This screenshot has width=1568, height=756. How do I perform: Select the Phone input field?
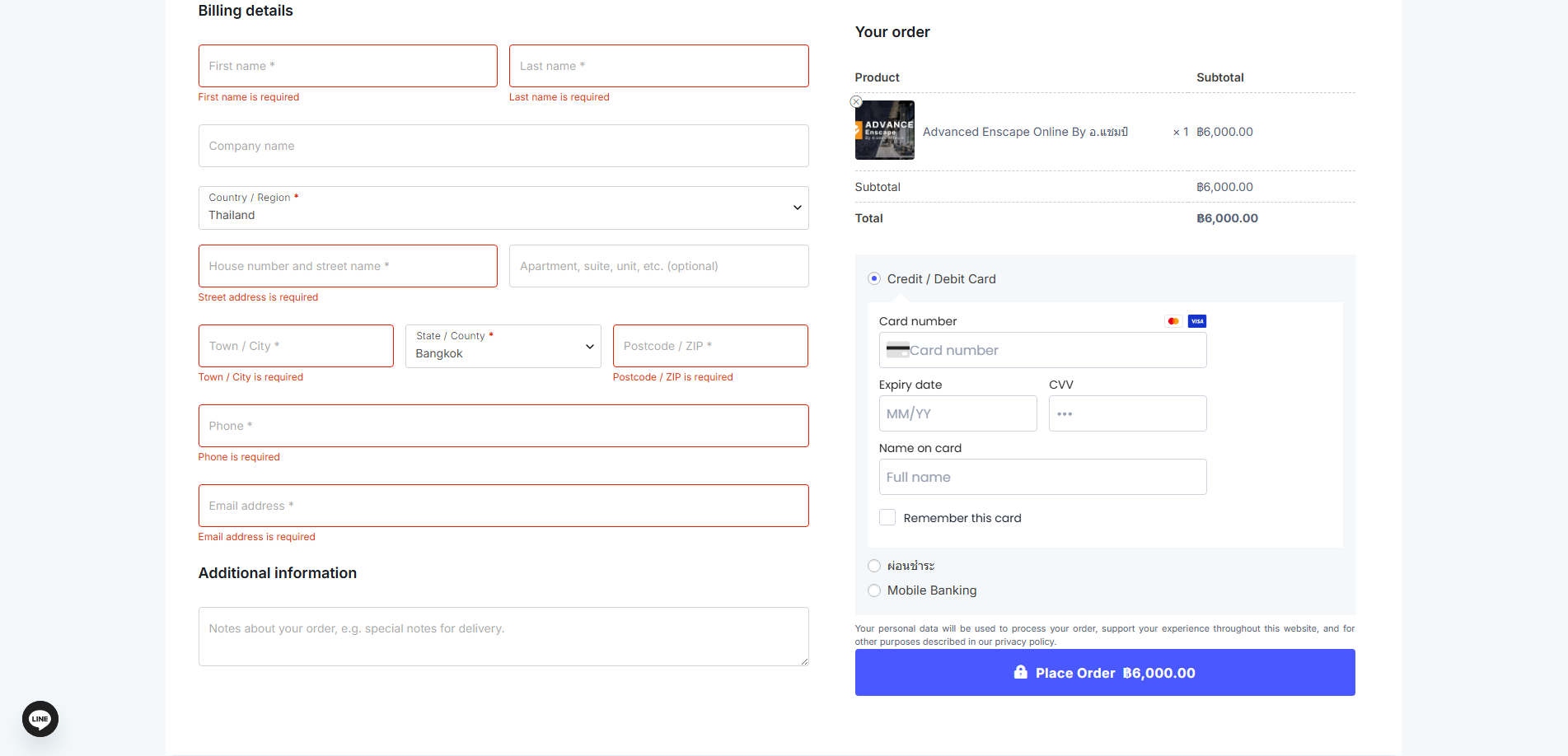click(503, 426)
